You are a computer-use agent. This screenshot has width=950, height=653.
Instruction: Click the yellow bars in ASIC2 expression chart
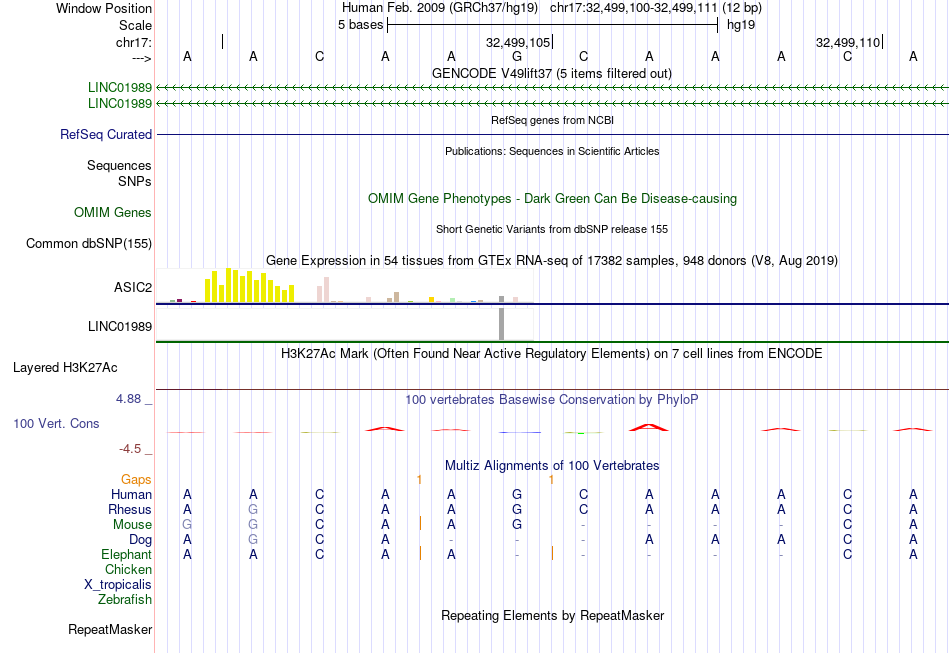[x=249, y=285]
